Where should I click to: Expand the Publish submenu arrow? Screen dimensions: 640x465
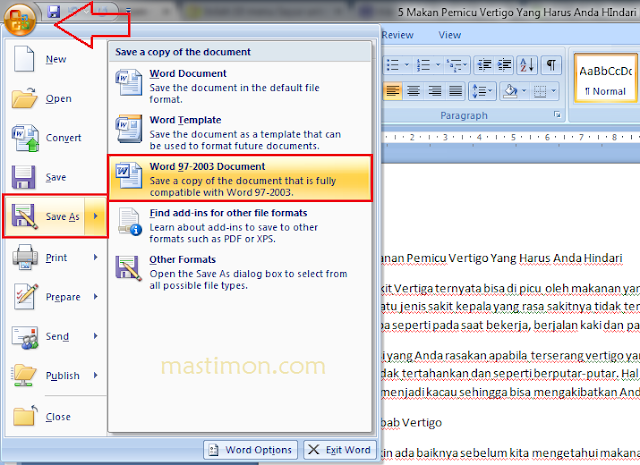pyautogui.click(x=96, y=375)
